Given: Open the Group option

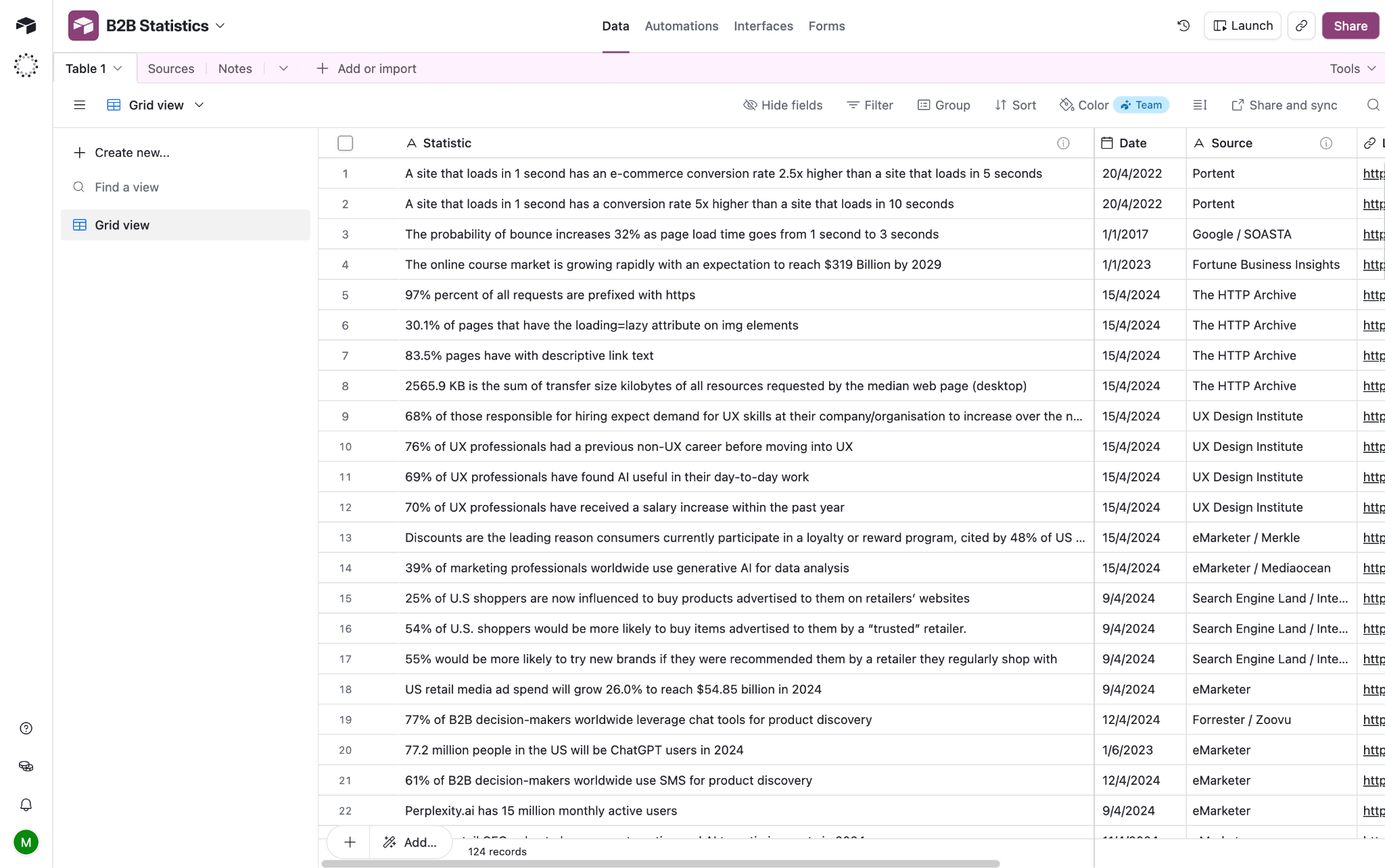Looking at the screenshot, I should (x=943, y=105).
